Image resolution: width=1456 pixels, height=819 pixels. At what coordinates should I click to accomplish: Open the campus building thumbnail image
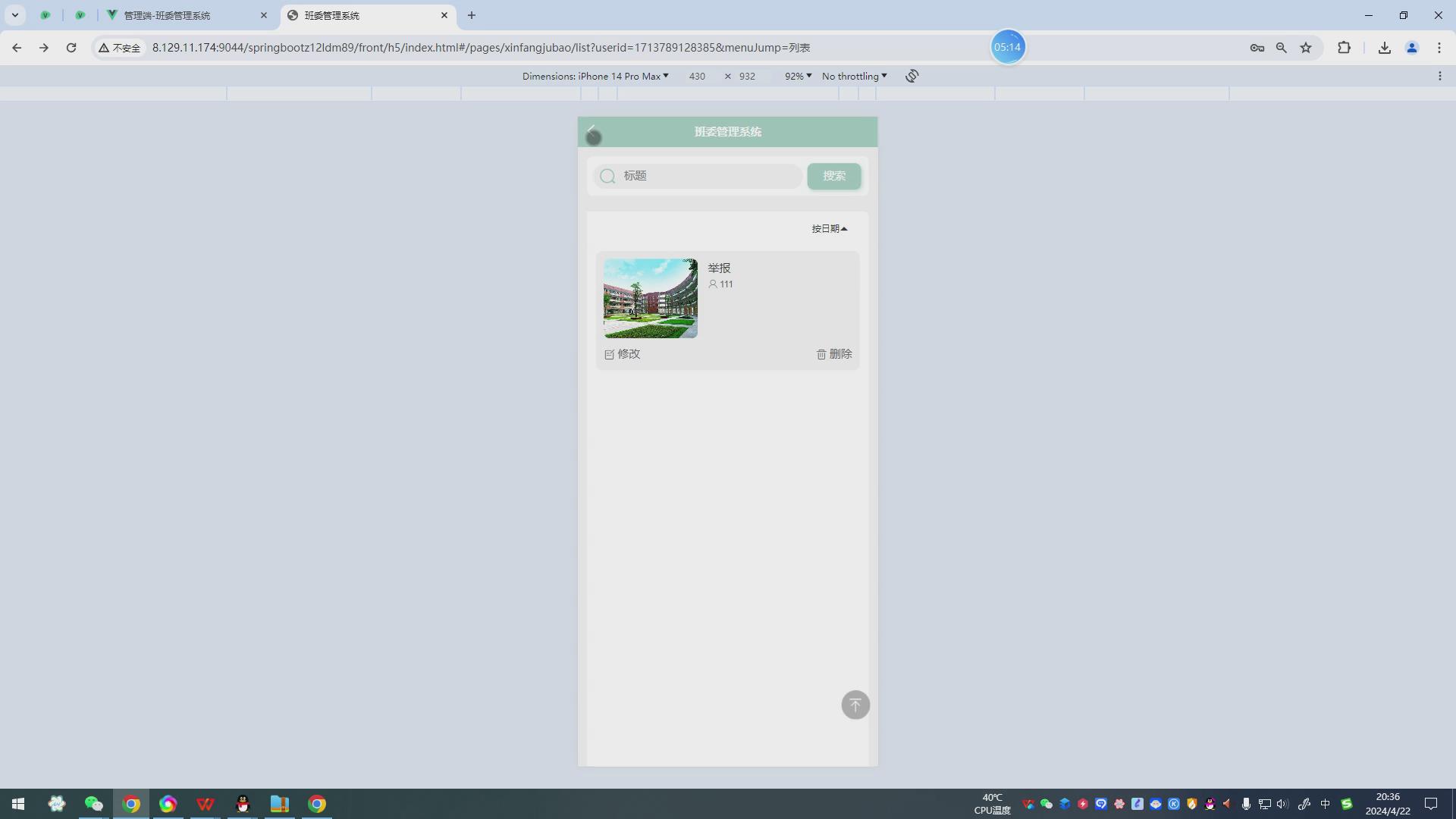tap(650, 298)
